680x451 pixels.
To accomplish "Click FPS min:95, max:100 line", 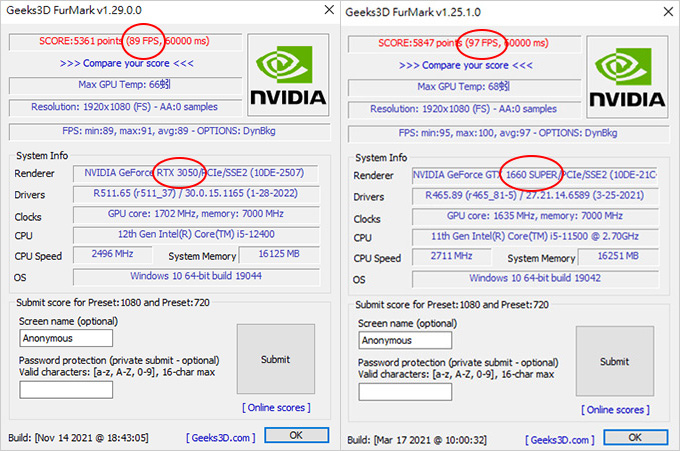I will click(508, 133).
